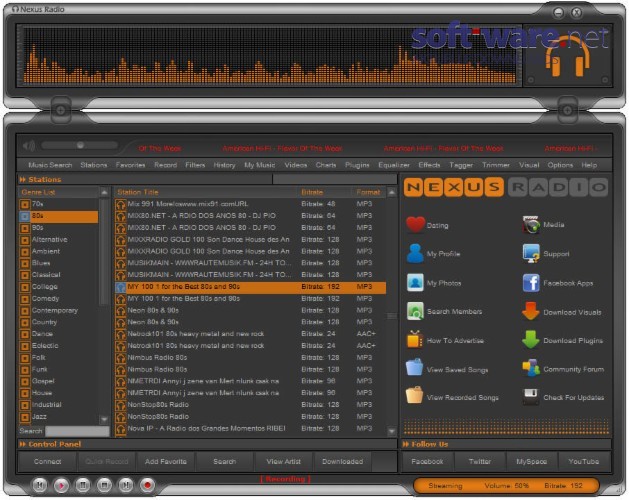
Task: Open the Dating heart icon
Action: (415, 225)
